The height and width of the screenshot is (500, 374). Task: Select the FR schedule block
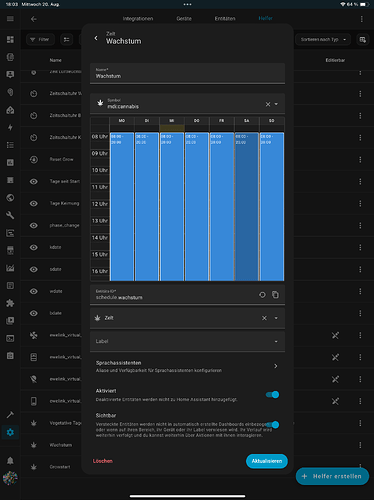(x=222, y=207)
